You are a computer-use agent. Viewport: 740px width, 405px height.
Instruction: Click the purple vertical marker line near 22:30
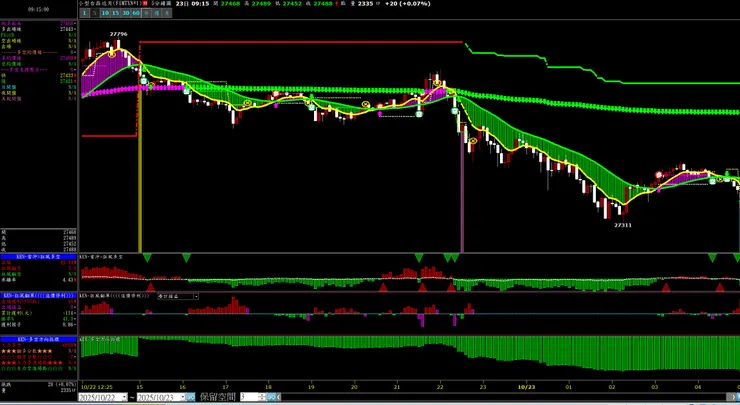462,194
